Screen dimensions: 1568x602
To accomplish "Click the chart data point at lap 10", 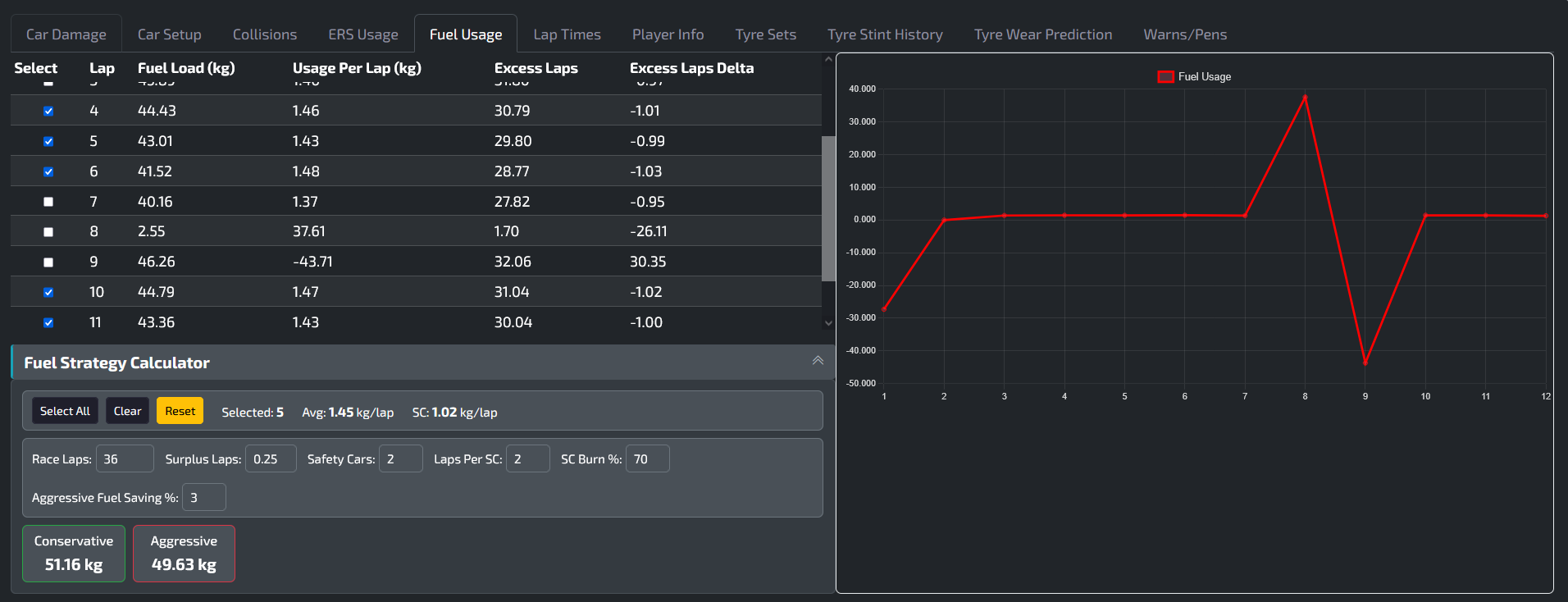I will [x=1425, y=215].
